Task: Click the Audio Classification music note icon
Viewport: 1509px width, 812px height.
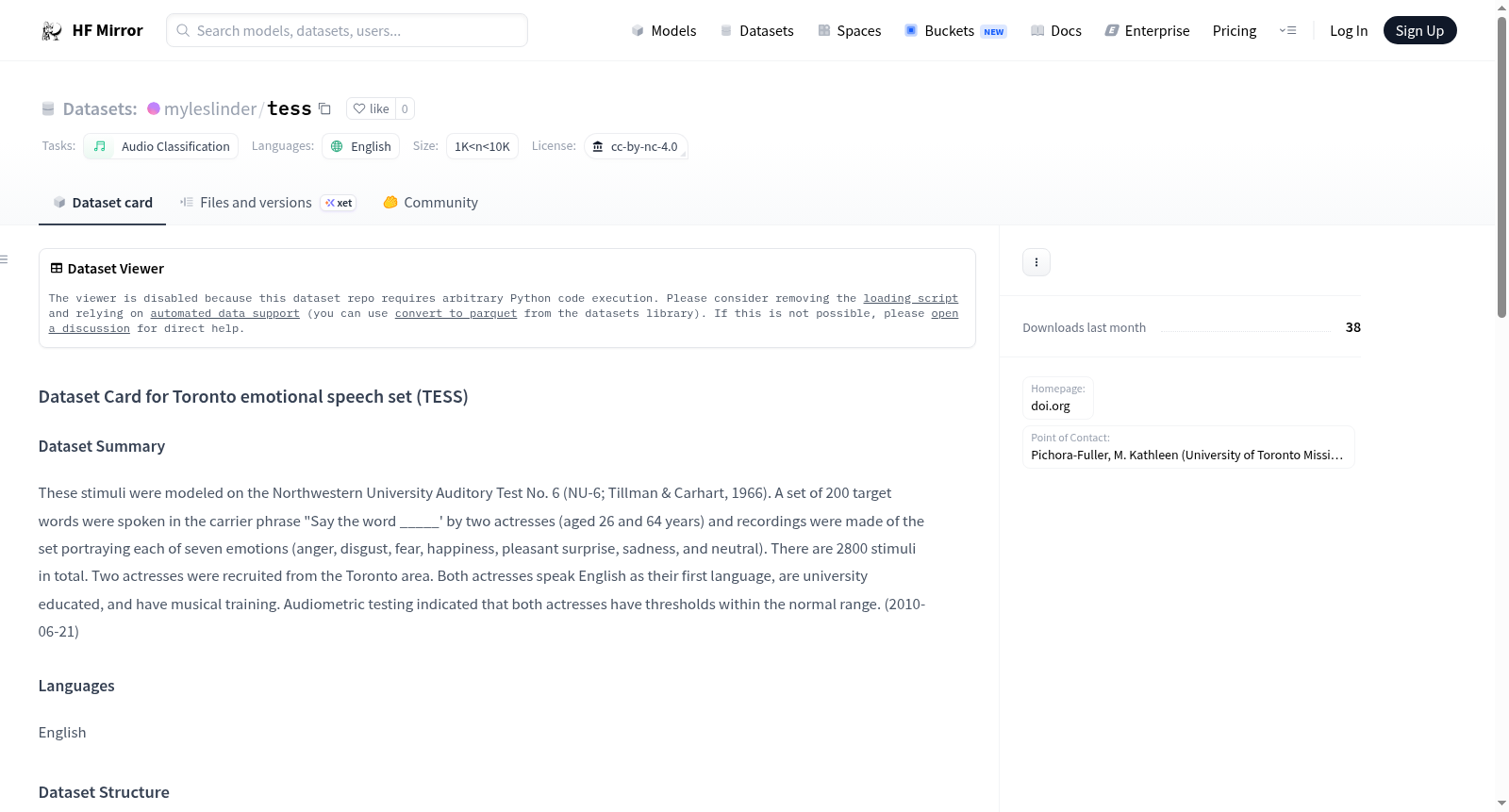Action: coord(99,146)
